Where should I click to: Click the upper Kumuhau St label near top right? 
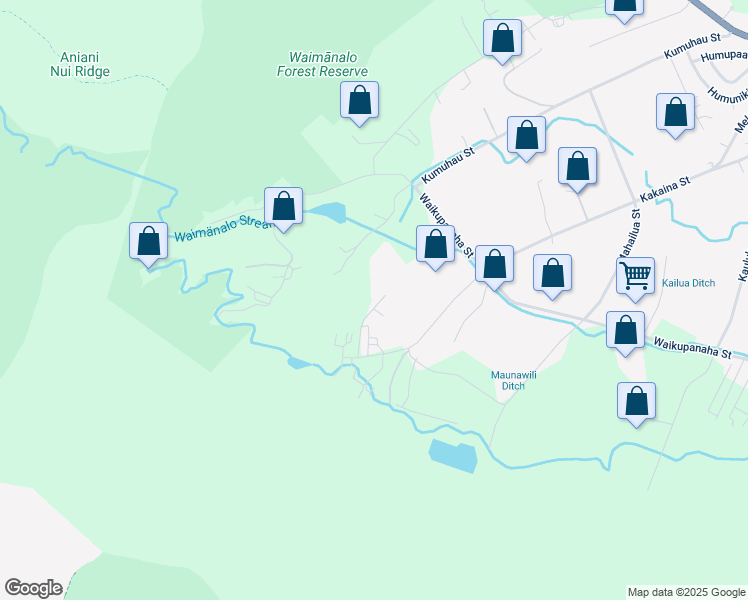pyautogui.click(x=692, y=45)
